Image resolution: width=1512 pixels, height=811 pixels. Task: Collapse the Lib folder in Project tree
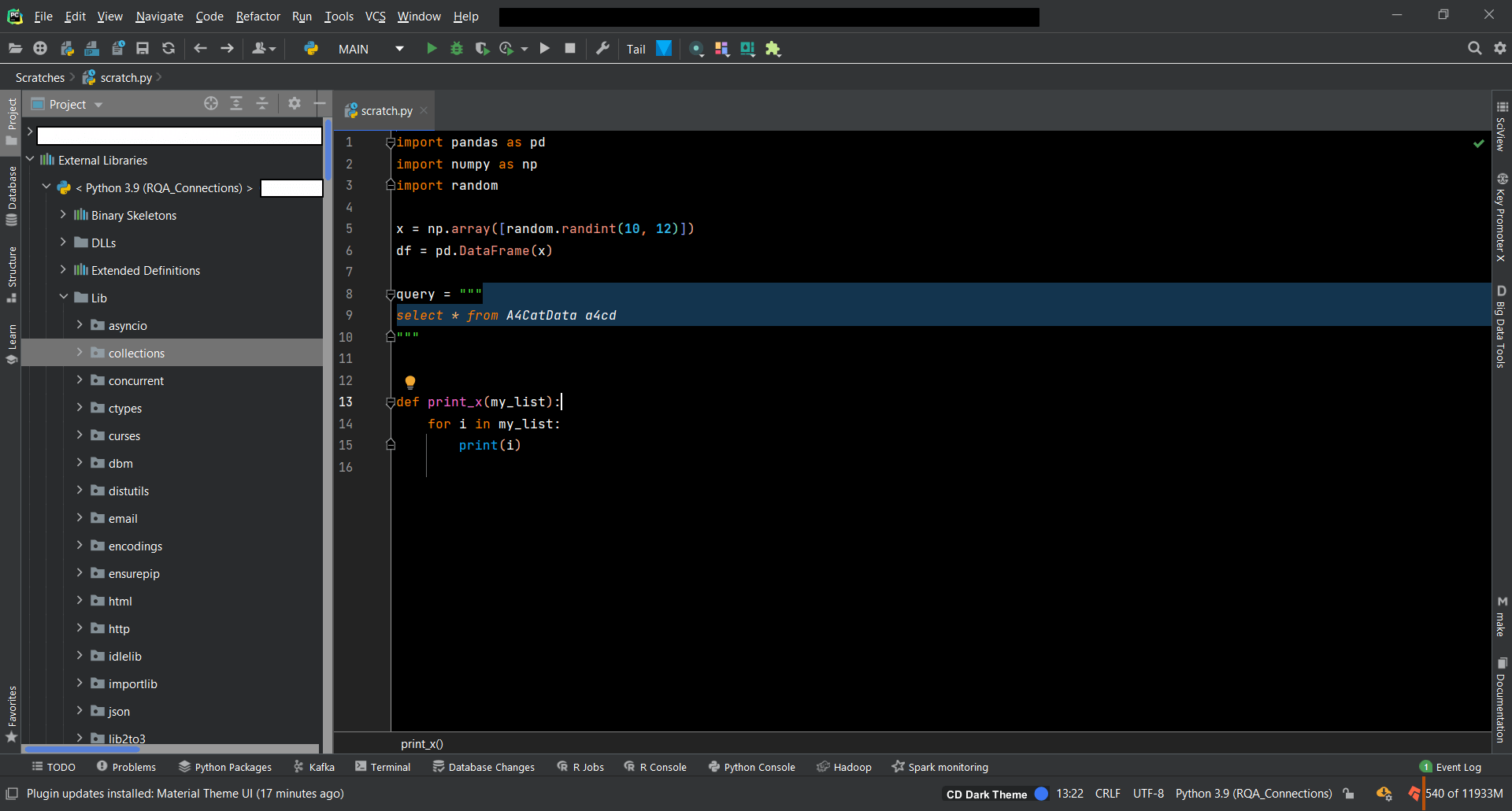click(65, 297)
